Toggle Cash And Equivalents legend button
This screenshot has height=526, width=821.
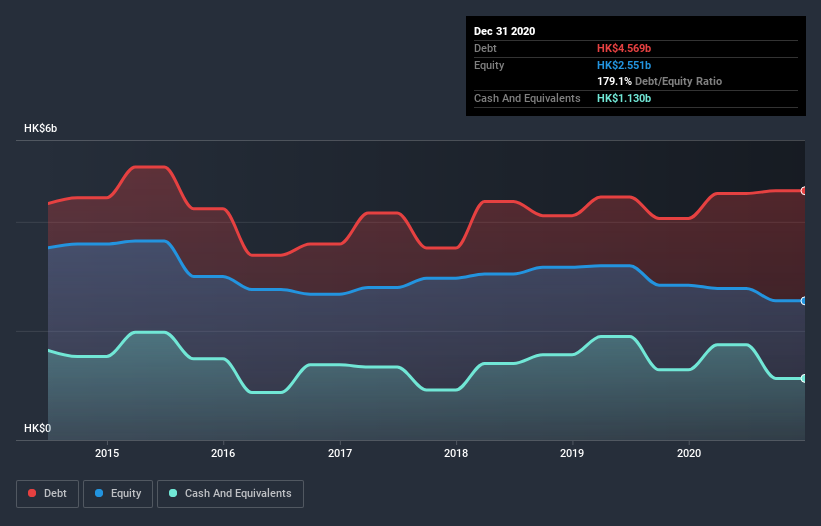230,494
